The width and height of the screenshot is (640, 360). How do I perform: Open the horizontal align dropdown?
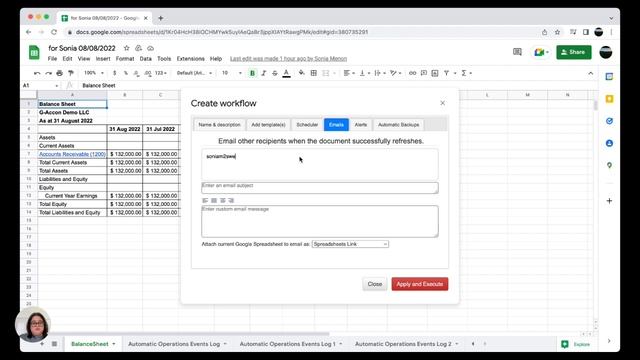[x=349, y=73]
